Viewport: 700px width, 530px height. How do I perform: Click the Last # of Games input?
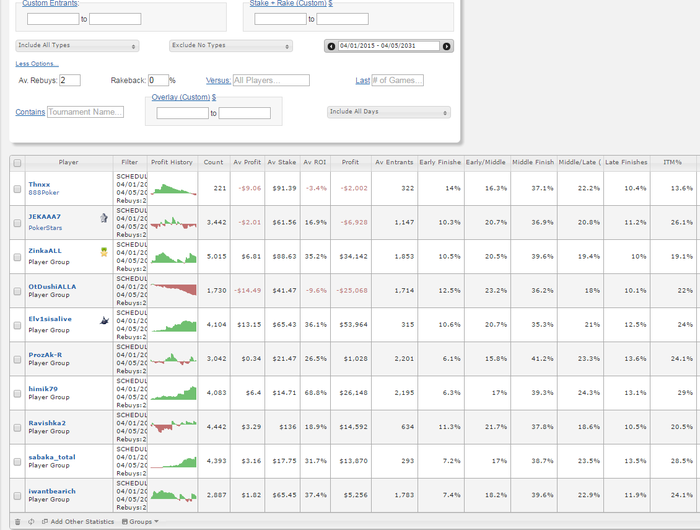point(397,80)
